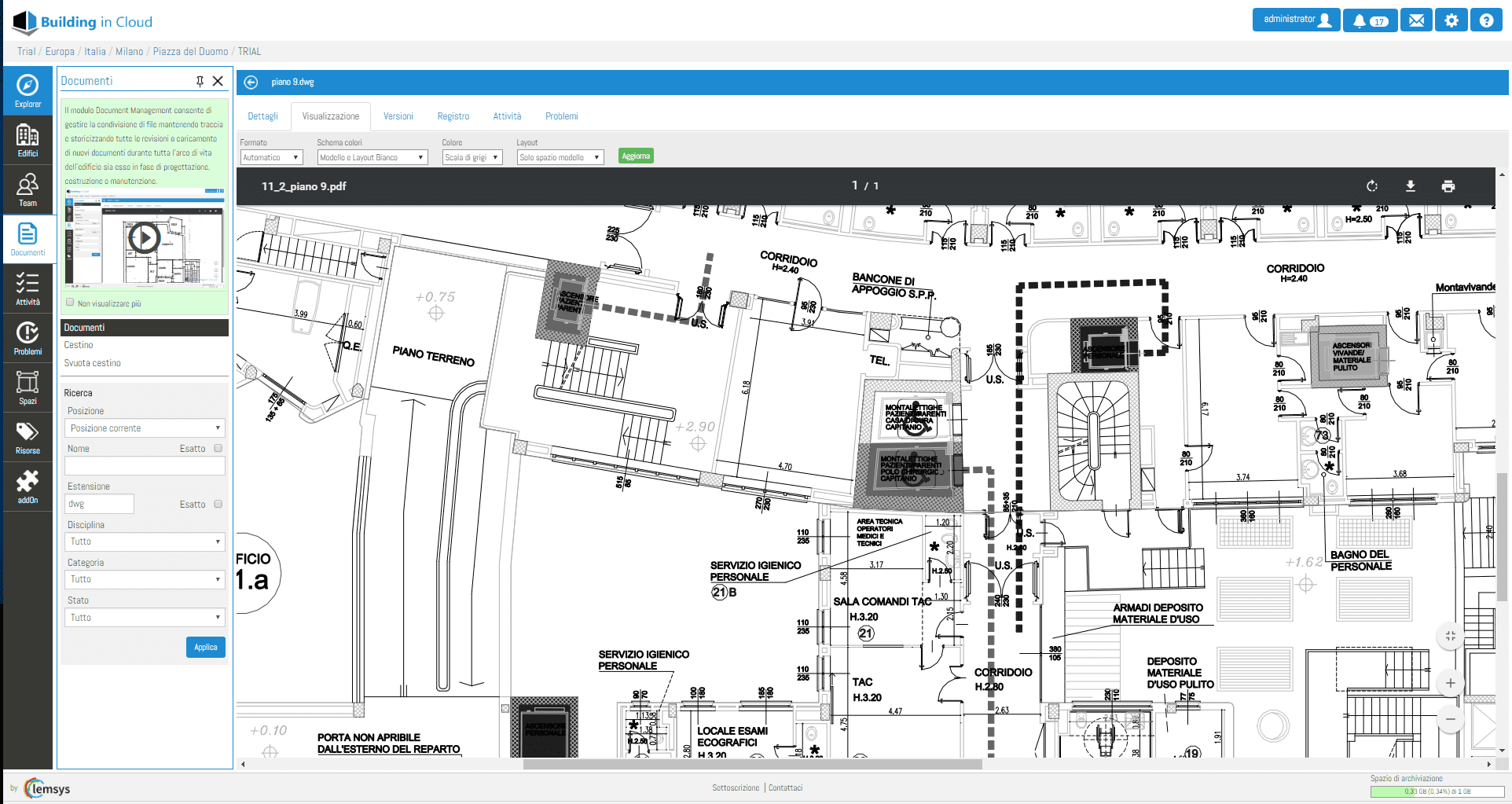The width and height of the screenshot is (1512, 804).
Task: Click the green Aggiorna button
Action: [x=635, y=156]
